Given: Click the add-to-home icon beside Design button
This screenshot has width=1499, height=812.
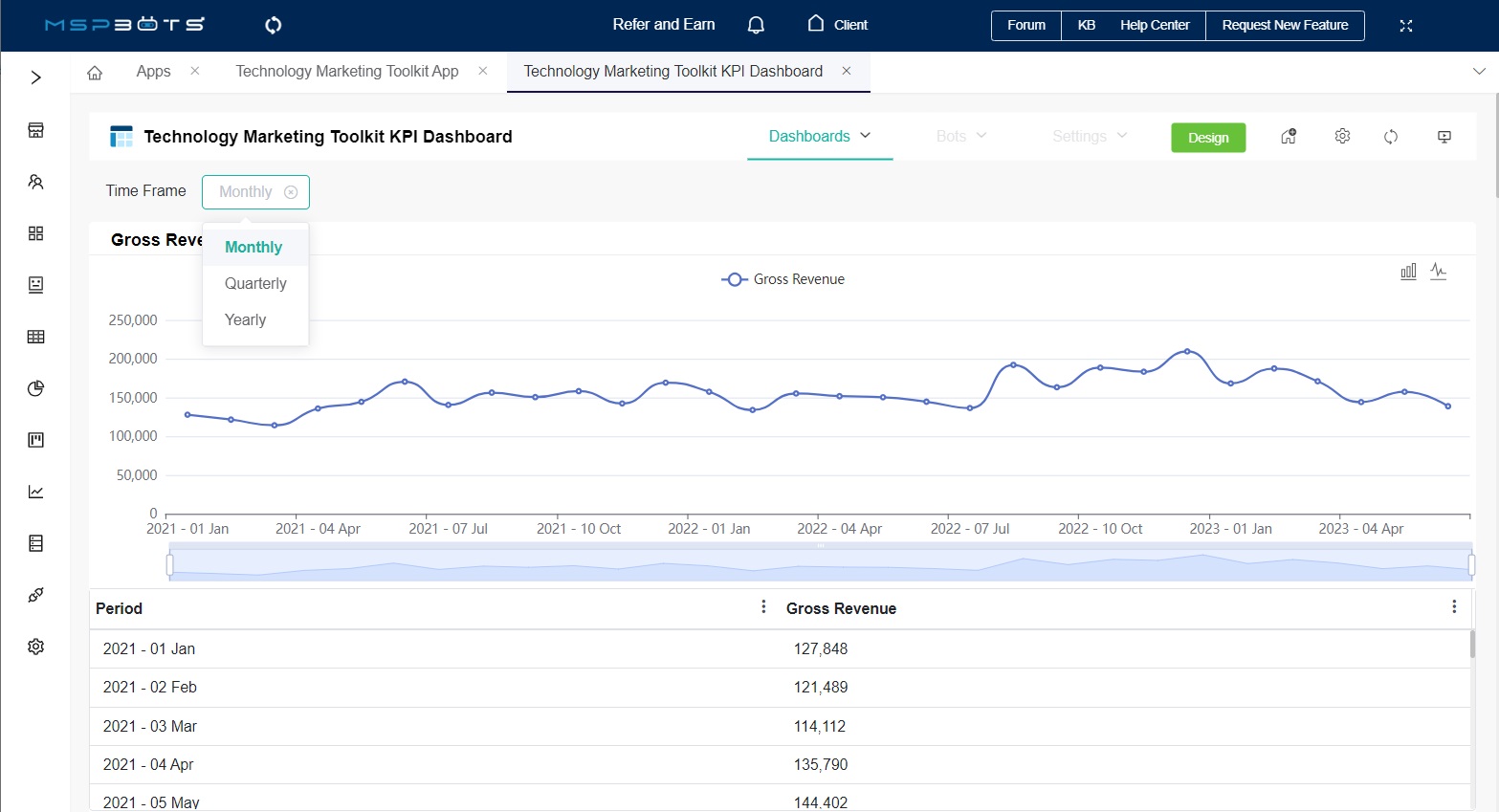Looking at the screenshot, I should click(x=1289, y=137).
